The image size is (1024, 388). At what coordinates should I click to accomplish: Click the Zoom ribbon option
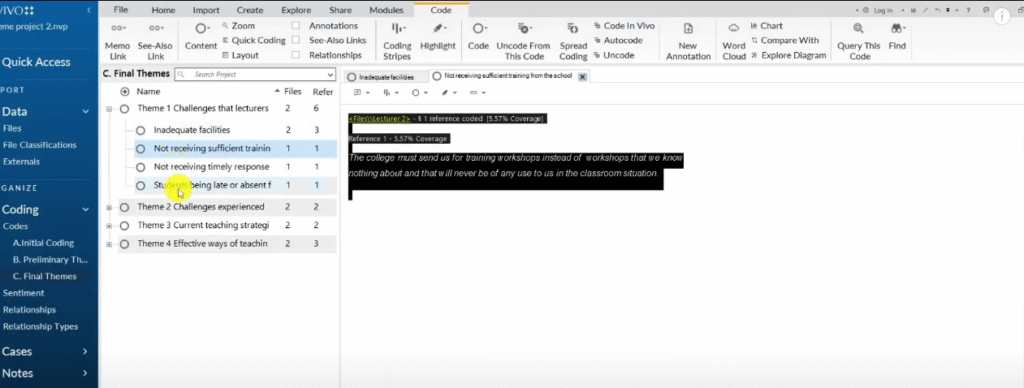(x=238, y=25)
